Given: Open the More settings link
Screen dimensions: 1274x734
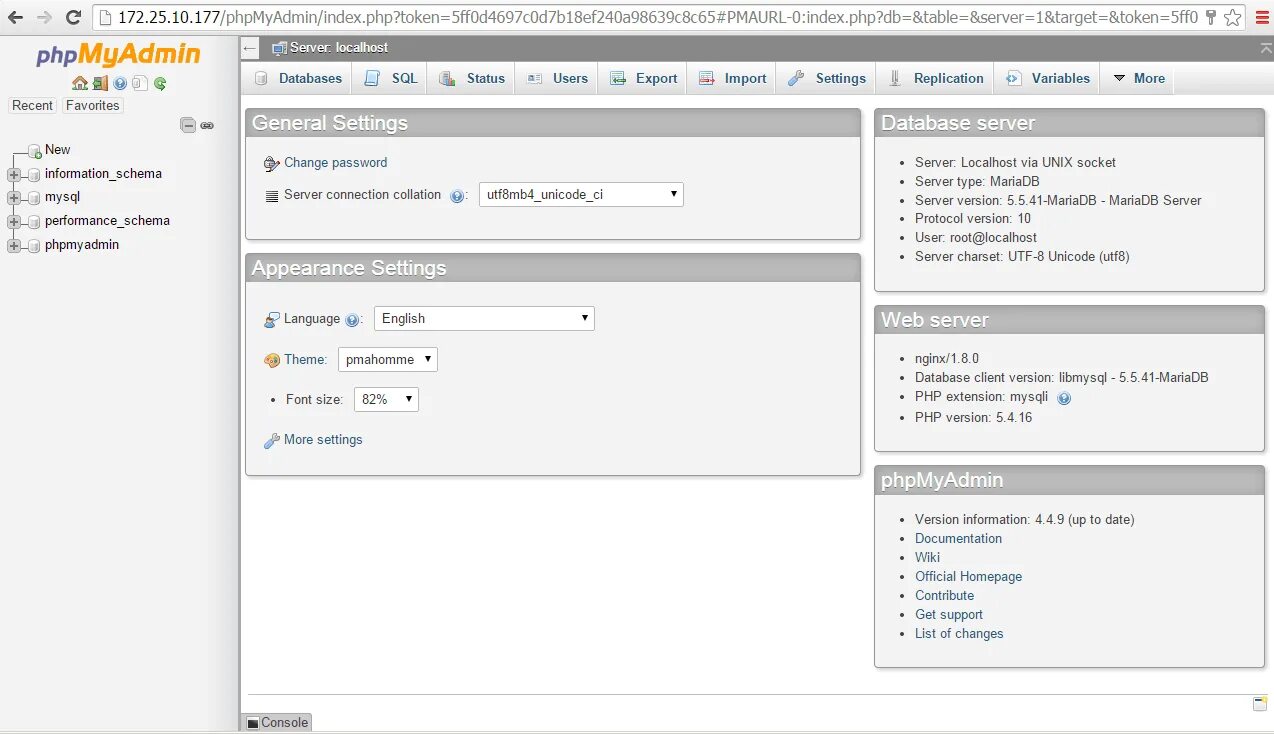Looking at the screenshot, I should tap(323, 440).
